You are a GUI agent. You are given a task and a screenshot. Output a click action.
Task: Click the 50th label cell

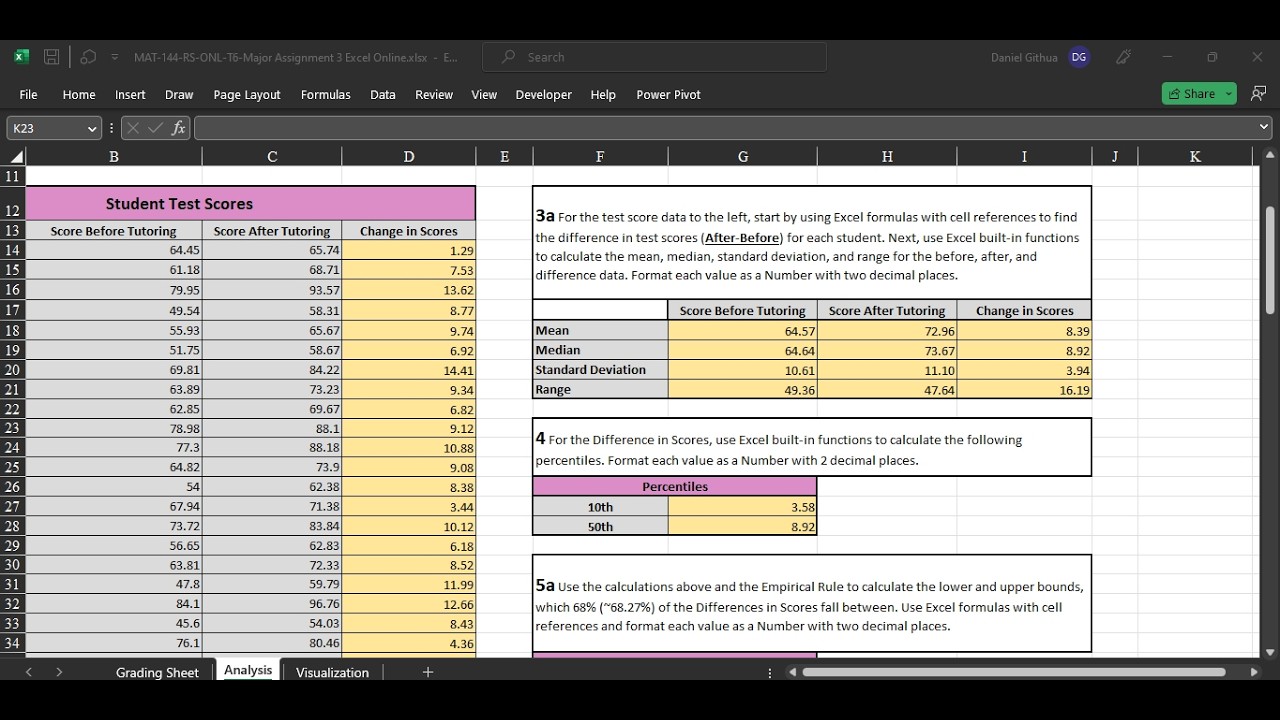pyautogui.click(x=600, y=526)
